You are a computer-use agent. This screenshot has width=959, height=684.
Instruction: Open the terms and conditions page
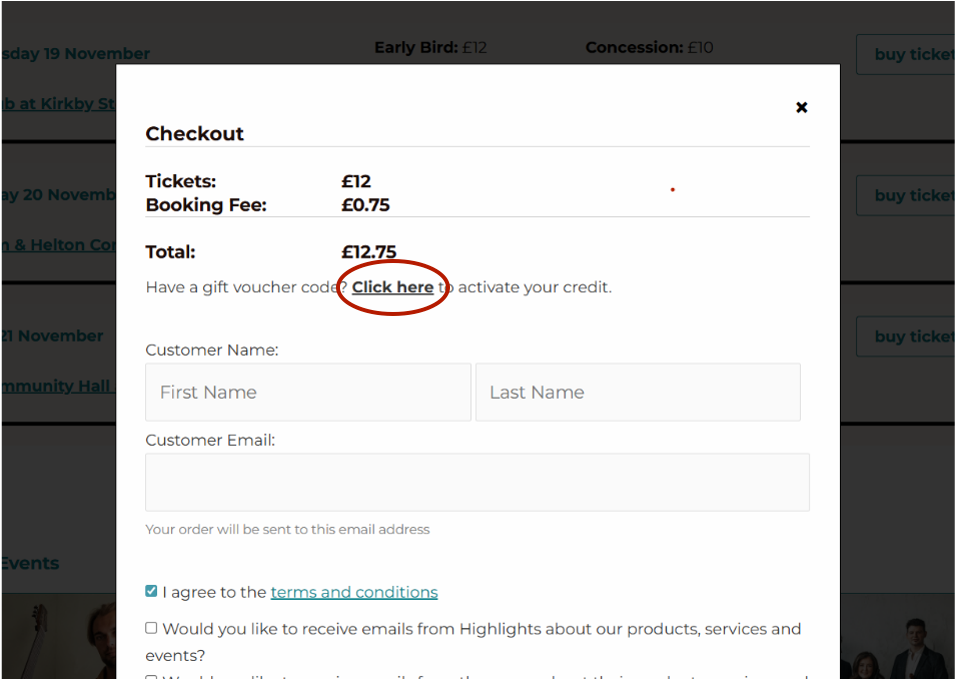354,592
